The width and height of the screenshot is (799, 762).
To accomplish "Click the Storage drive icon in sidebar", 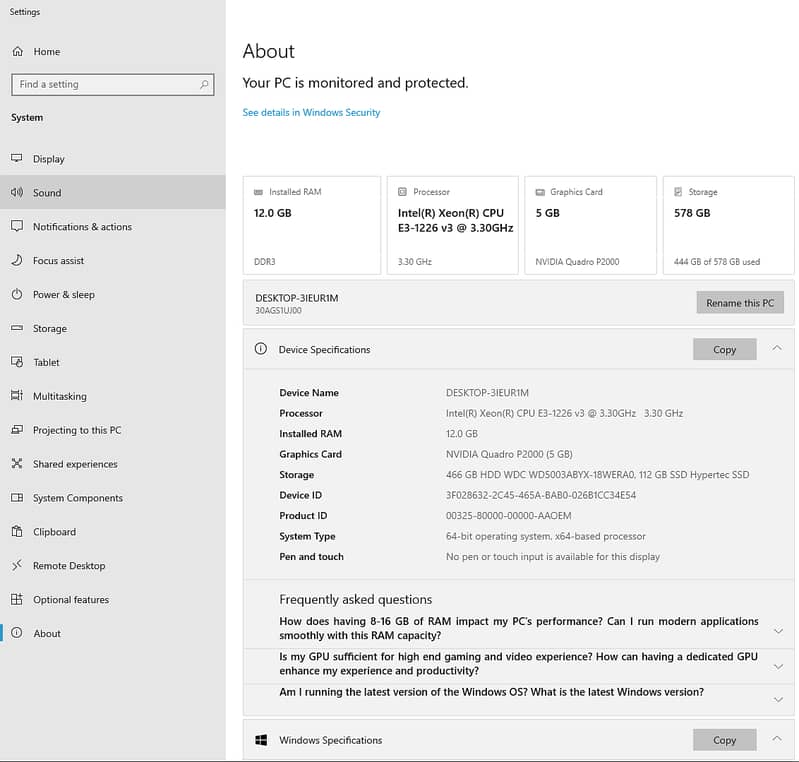I will 17,328.
